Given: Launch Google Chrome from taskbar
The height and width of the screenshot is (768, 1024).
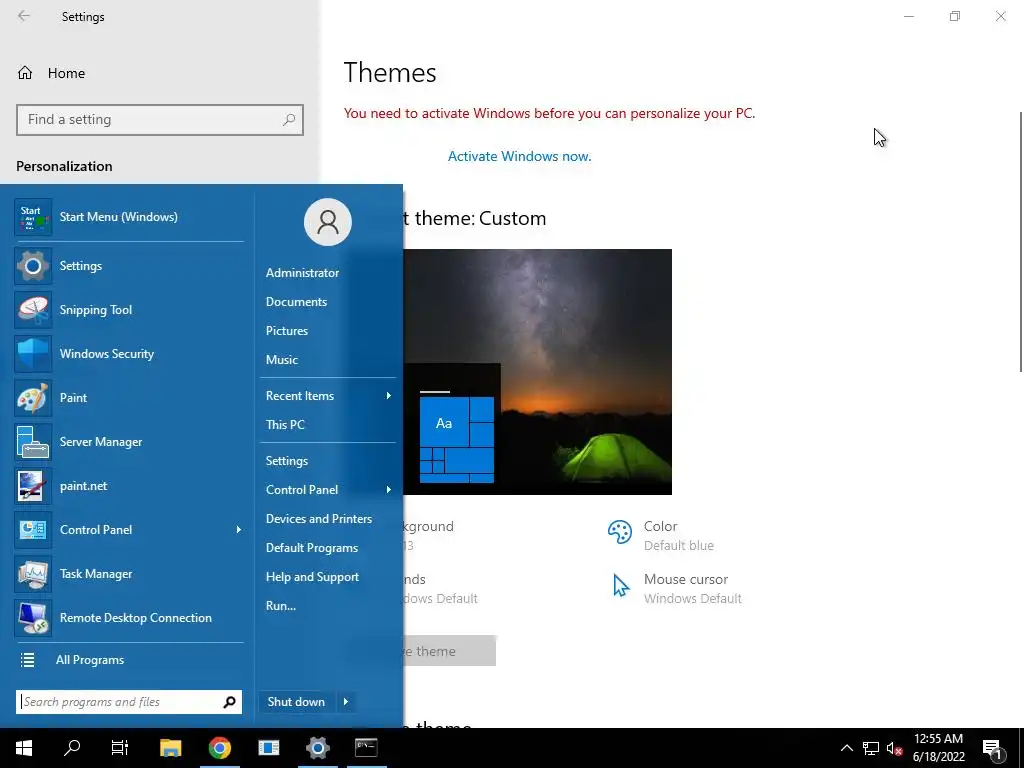Looking at the screenshot, I should tap(220, 748).
